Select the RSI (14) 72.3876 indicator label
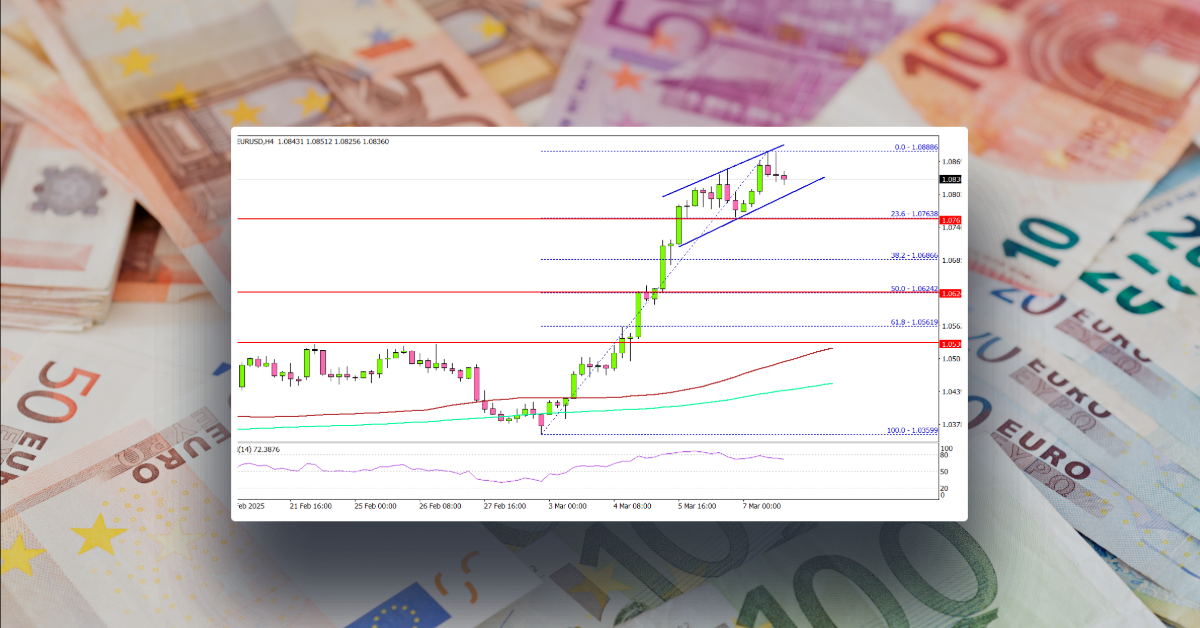Screen dimensions: 1200x628 point(258,449)
